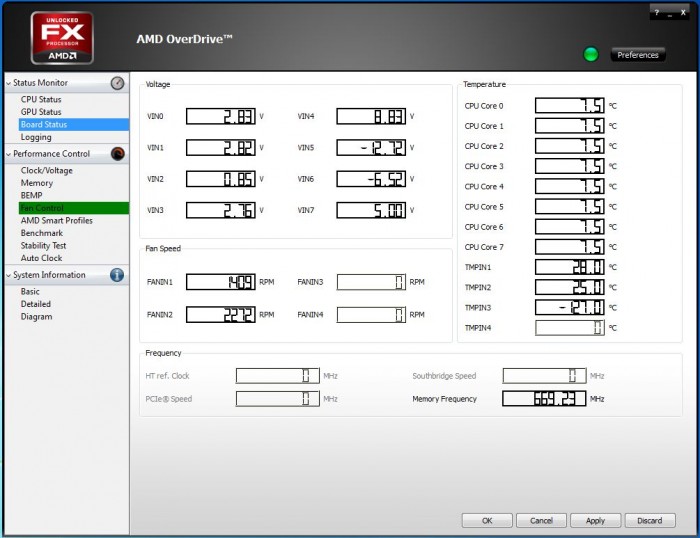Click the VIN6 voltage readout

371,179
